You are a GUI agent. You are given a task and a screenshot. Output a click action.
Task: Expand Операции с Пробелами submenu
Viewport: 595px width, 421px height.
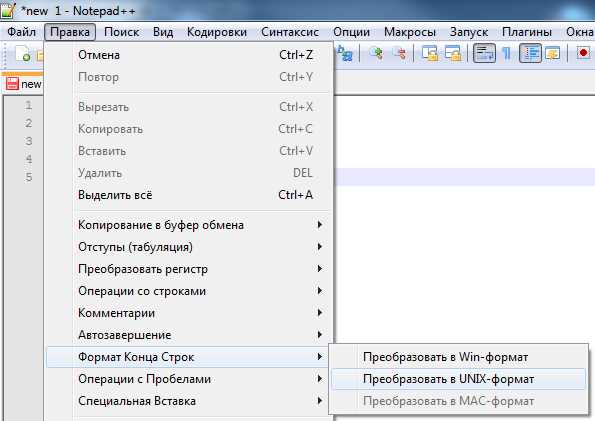[189, 379]
